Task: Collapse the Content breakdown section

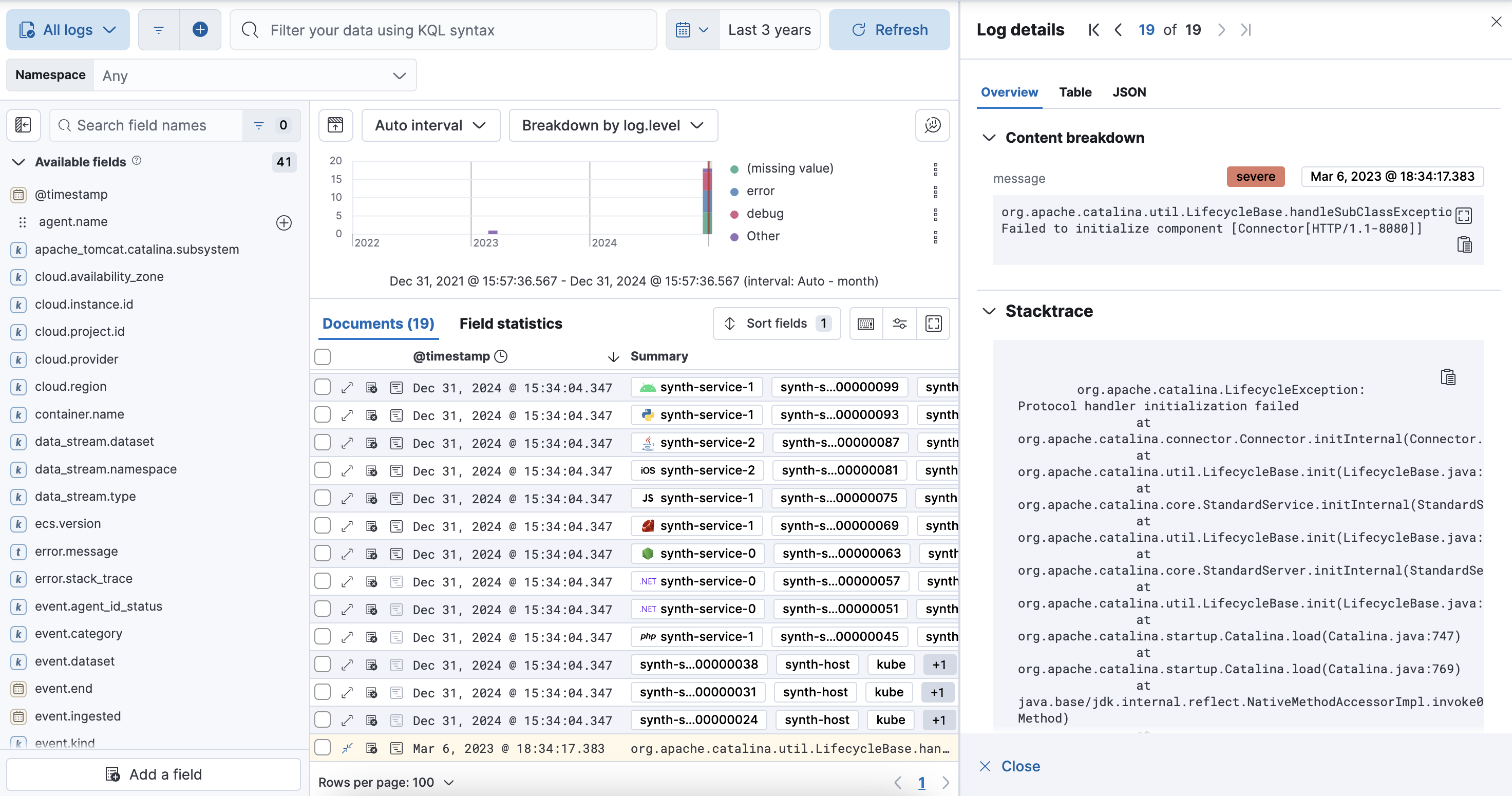Action: coord(989,137)
